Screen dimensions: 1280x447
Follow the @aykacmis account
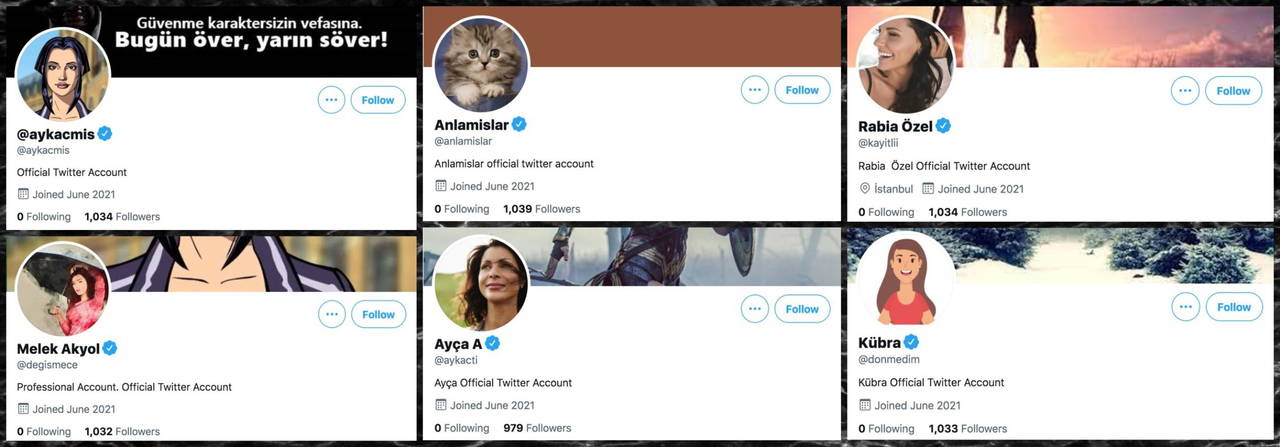pos(378,100)
